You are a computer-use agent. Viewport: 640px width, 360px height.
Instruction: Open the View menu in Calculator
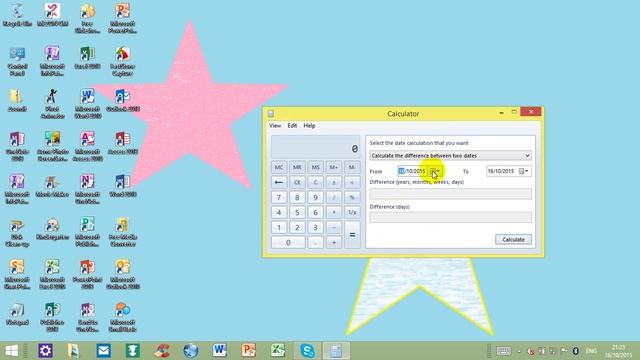click(275, 126)
